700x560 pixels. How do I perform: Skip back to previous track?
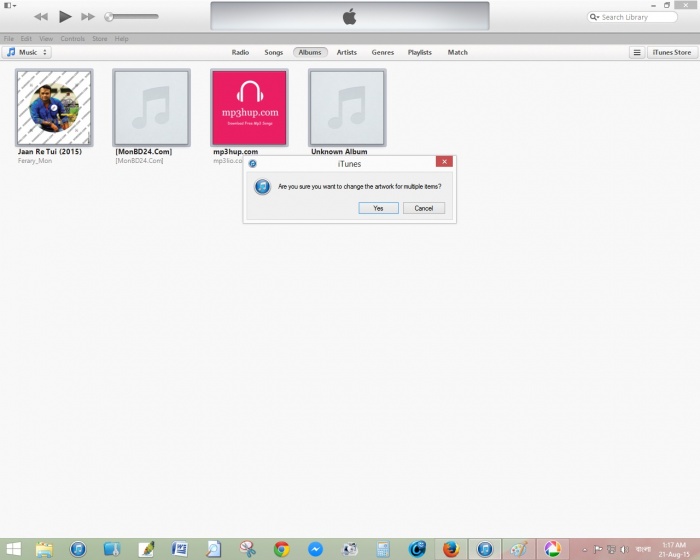(x=41, y=17)
